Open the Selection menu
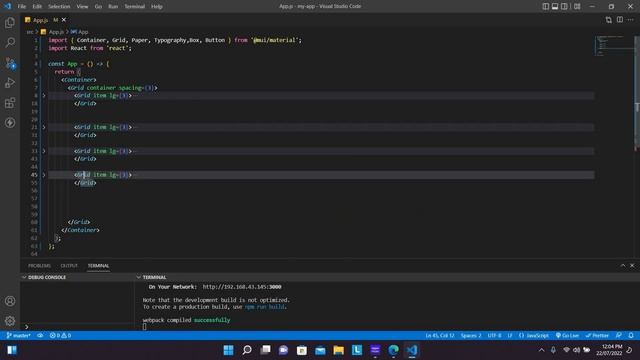Screen dimensions: 640x360 (59, 7)
